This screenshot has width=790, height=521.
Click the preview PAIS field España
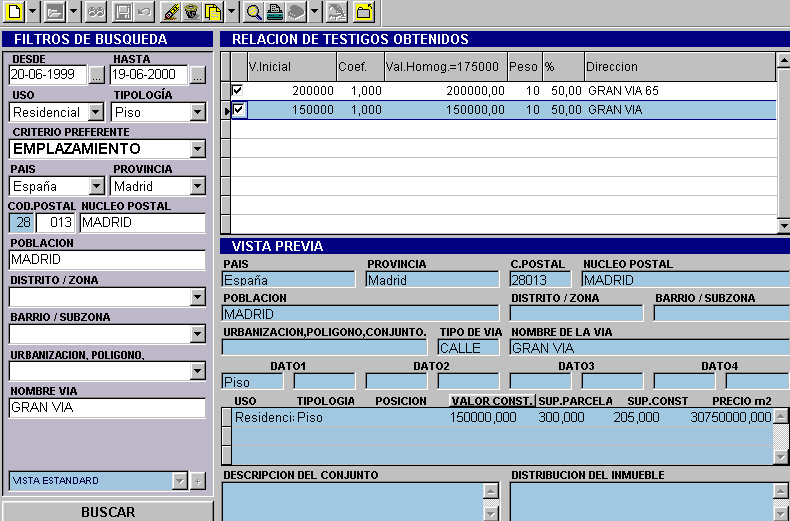click(x=288, y=280)
